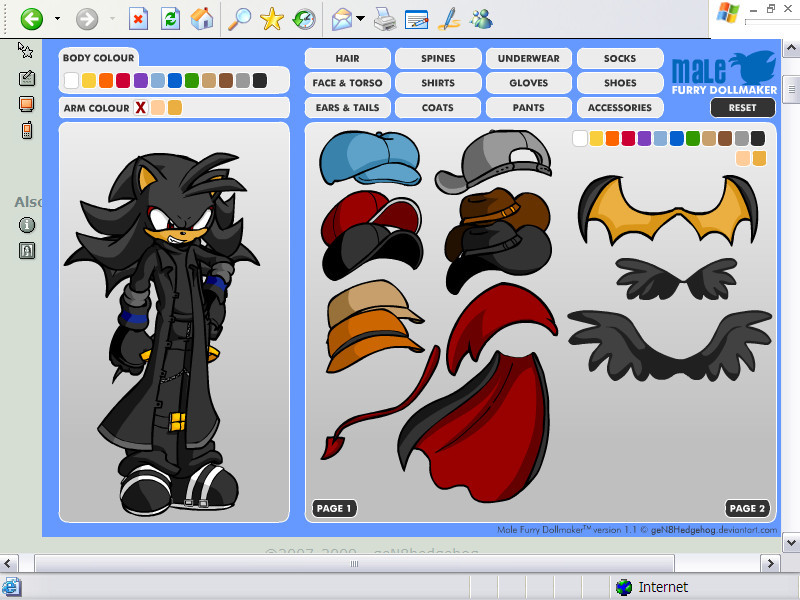Screen dimensions: 800x600
Task: Click the horizontal scrollbar right arrow
Action: click(x=770, y=563)
